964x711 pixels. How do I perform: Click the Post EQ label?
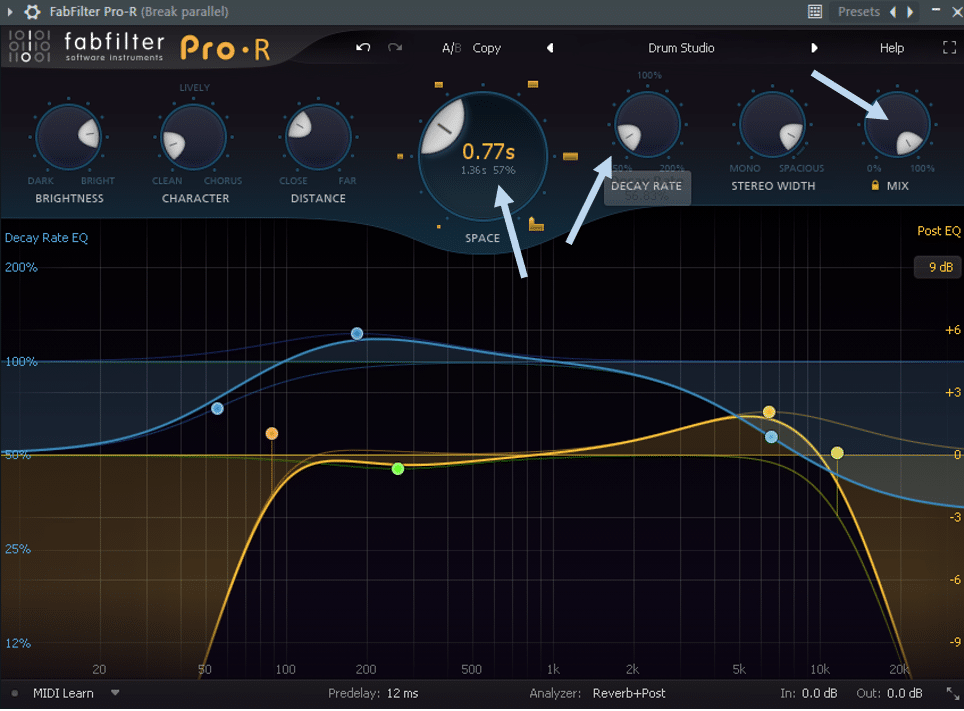point(938,231)
